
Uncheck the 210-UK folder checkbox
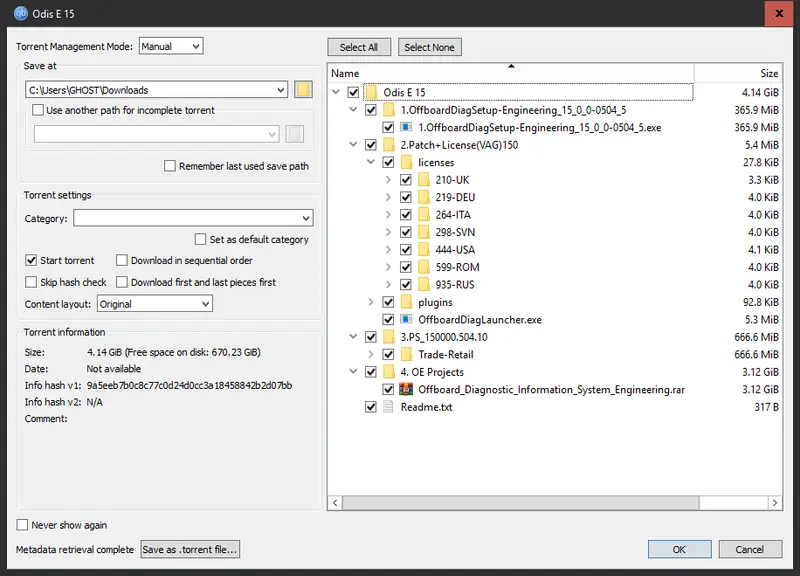tap(406, 180)
